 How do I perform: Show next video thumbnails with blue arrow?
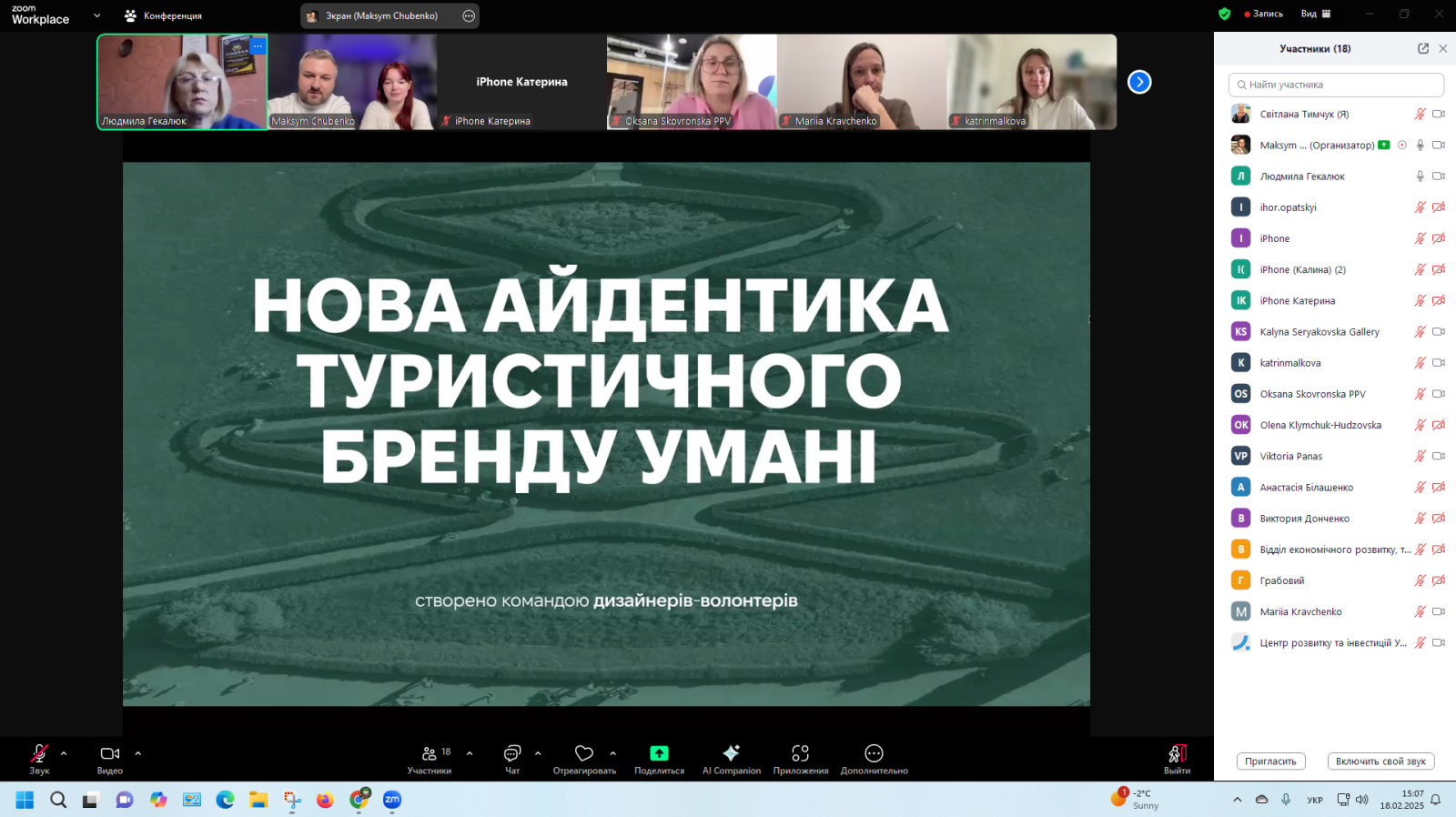[1139, 82]
